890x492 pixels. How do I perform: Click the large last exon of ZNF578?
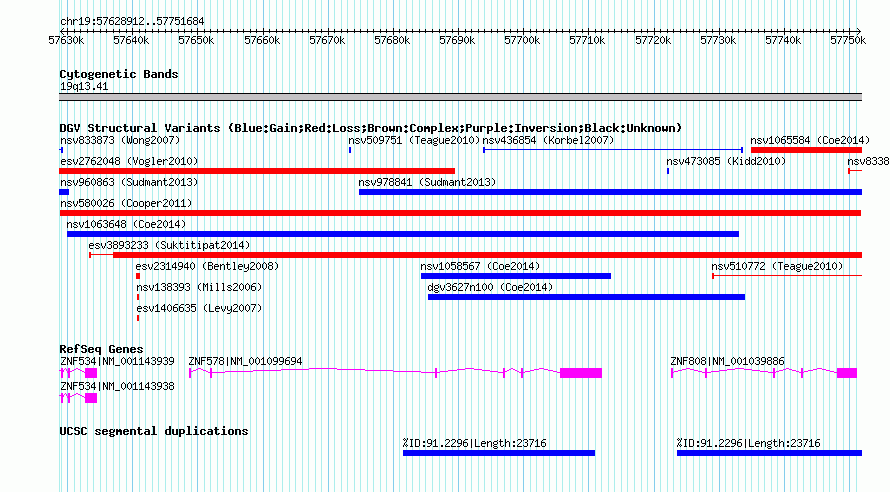pyautogui.click(x=581, y=373)
